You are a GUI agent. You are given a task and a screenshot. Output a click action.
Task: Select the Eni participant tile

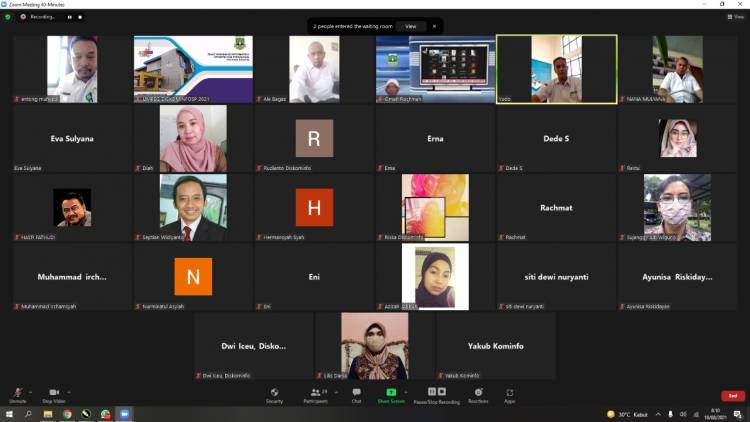pyautogui.click(x=314, y=277)
